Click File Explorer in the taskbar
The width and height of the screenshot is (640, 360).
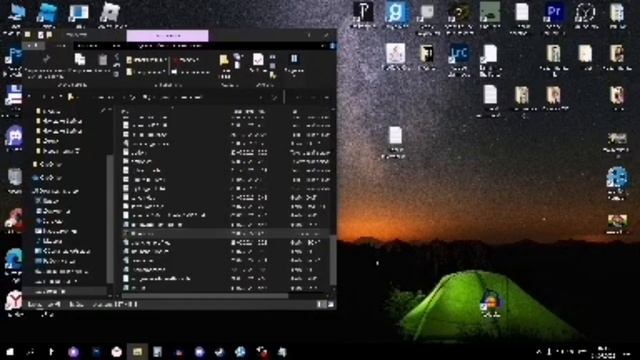coord(137,351)
